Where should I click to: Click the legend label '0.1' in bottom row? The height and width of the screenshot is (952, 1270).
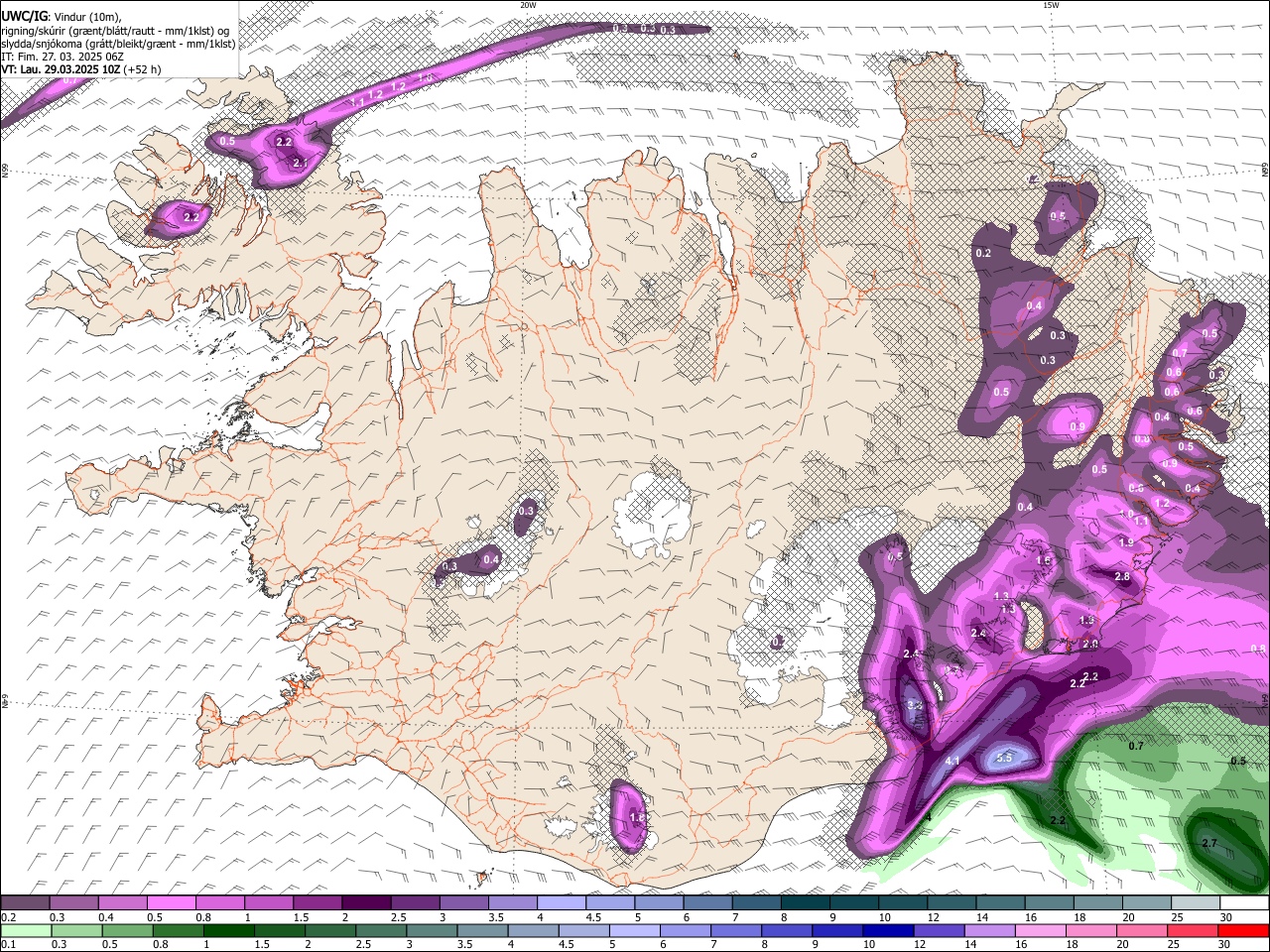[8, 945]
